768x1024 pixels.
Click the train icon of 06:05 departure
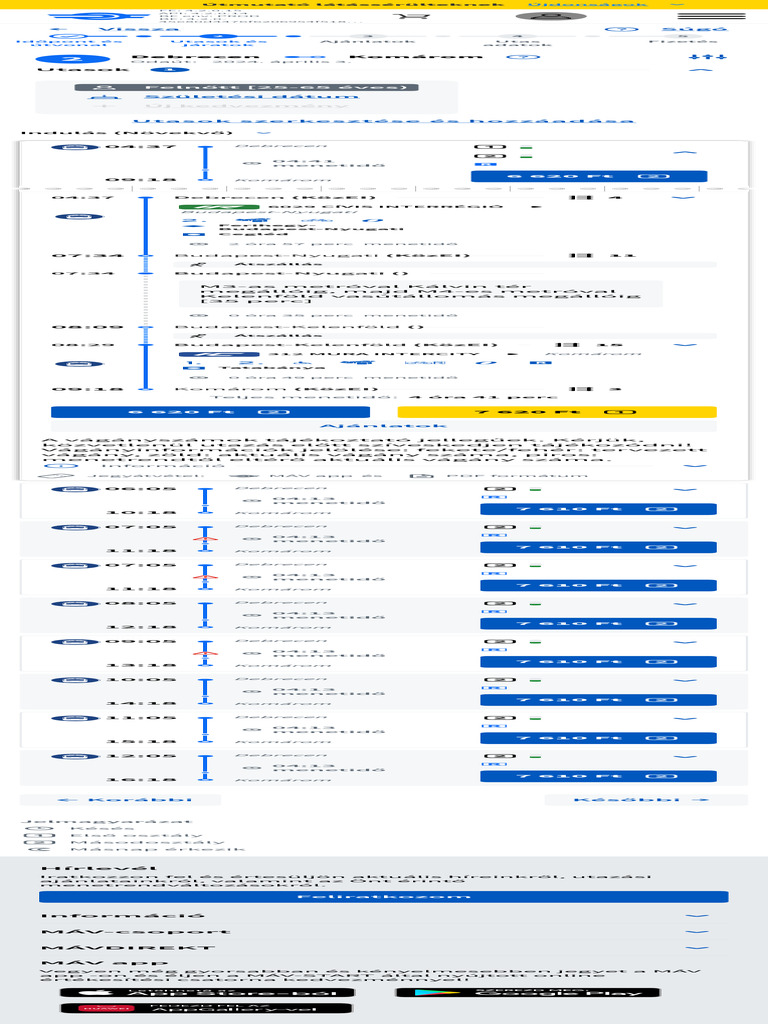click(75, 489)
